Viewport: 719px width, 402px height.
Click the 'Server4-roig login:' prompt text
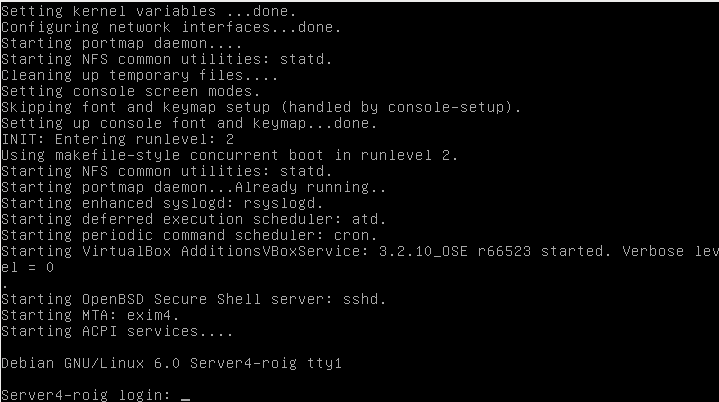pyautogui.click(x=86, y=394)
